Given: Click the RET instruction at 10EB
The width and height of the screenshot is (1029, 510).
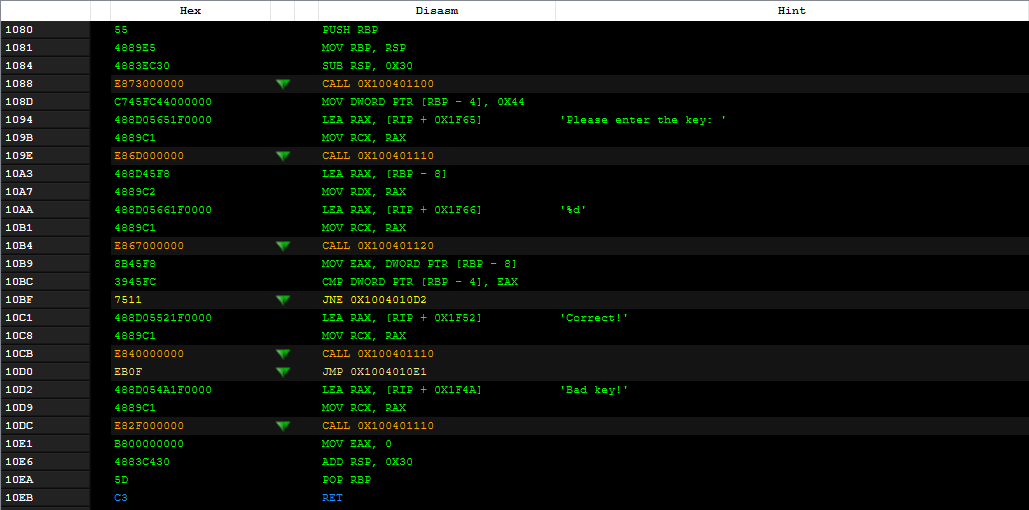Looking at the screenshot, I should pos(332,498).
